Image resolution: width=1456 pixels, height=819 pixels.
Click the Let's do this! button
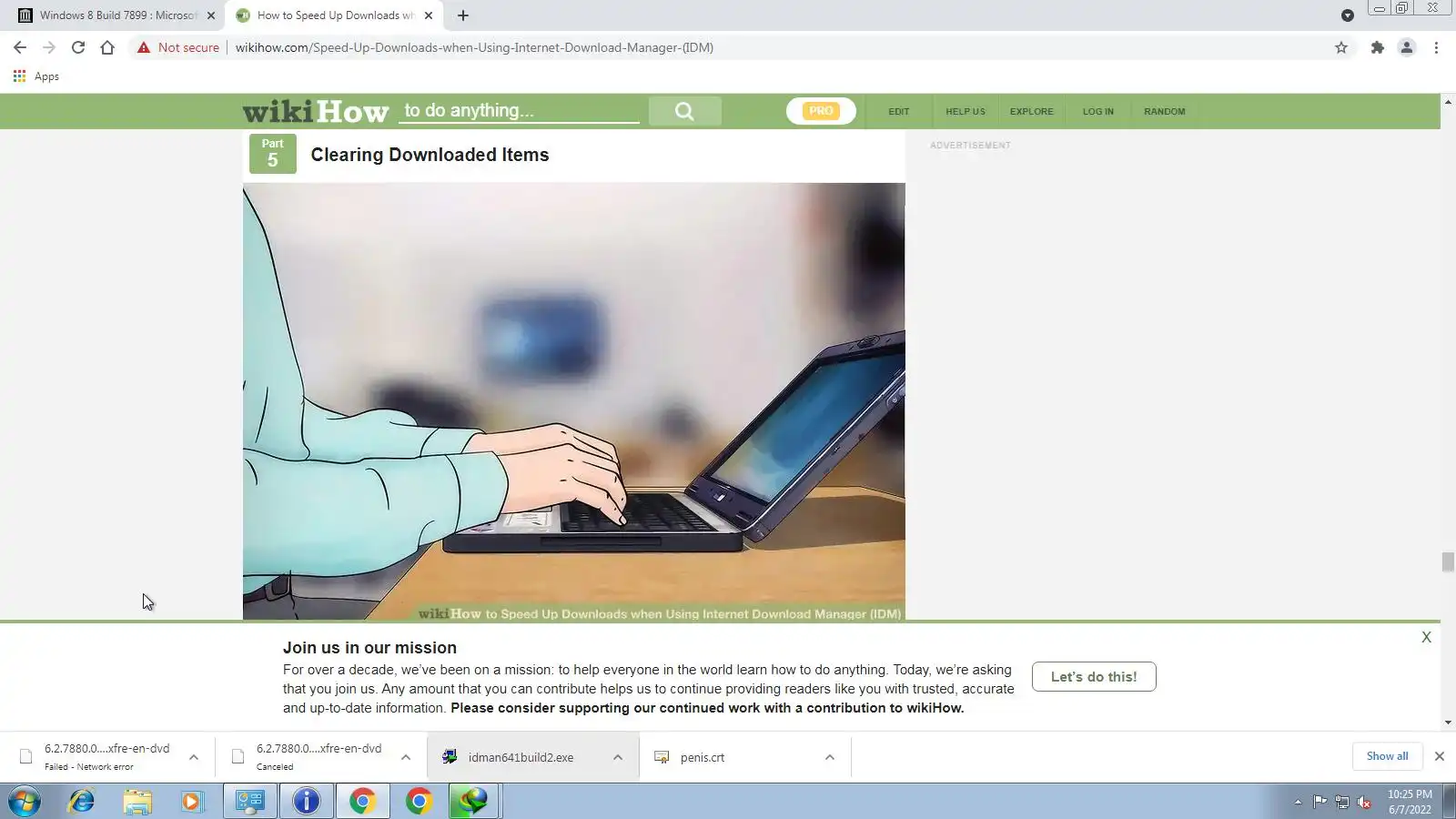point(1094,677)
